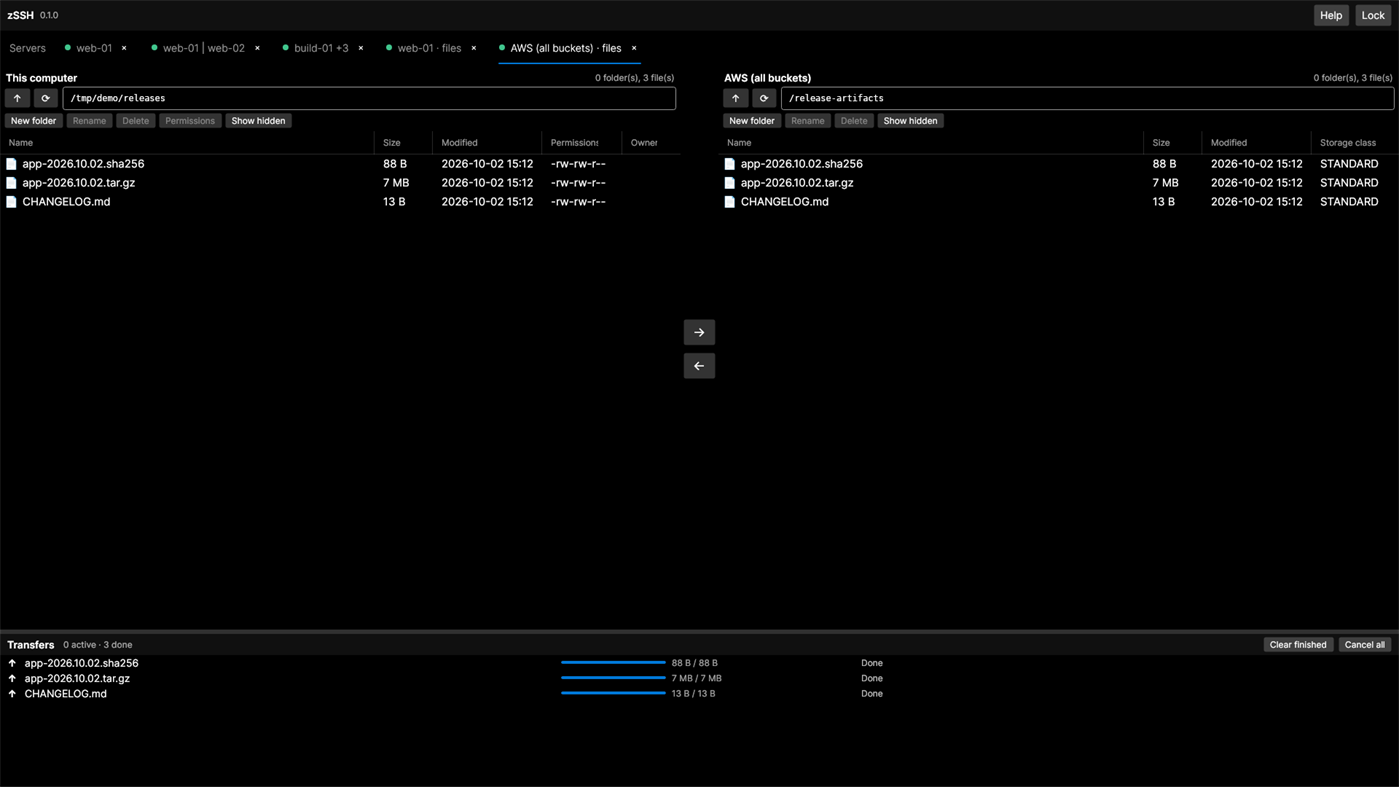Image resolution: width=1399 pixels, height=787 pixels.
Task: Click Permissions button in This computer pane
Action: (190, 121)
